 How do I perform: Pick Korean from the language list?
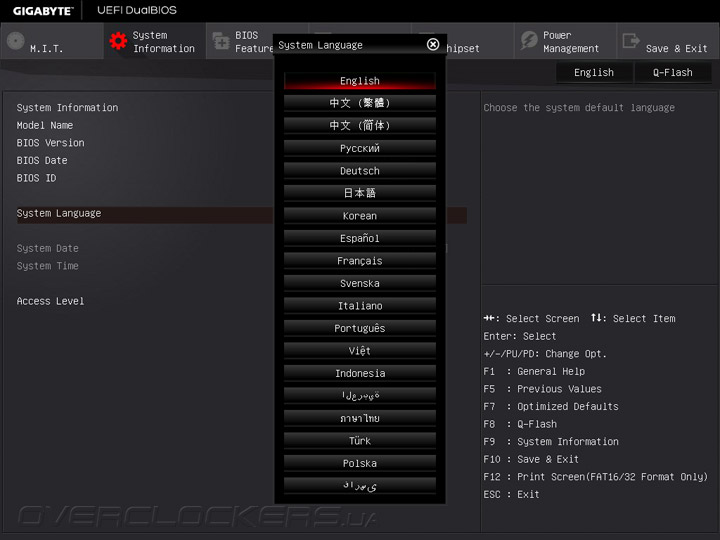click(x=360, y=215)
